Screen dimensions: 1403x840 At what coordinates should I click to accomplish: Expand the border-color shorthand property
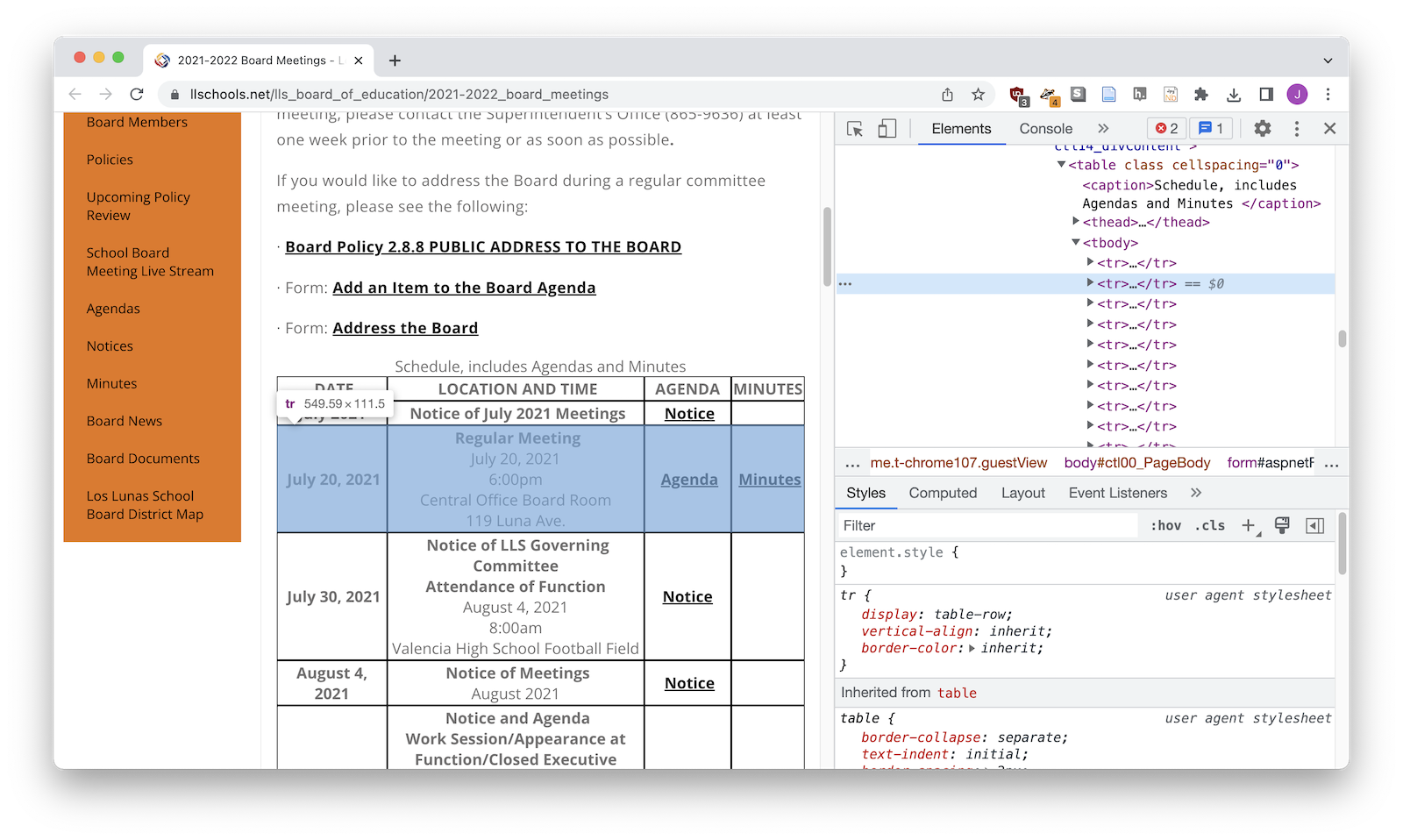[x=972, y=648]
